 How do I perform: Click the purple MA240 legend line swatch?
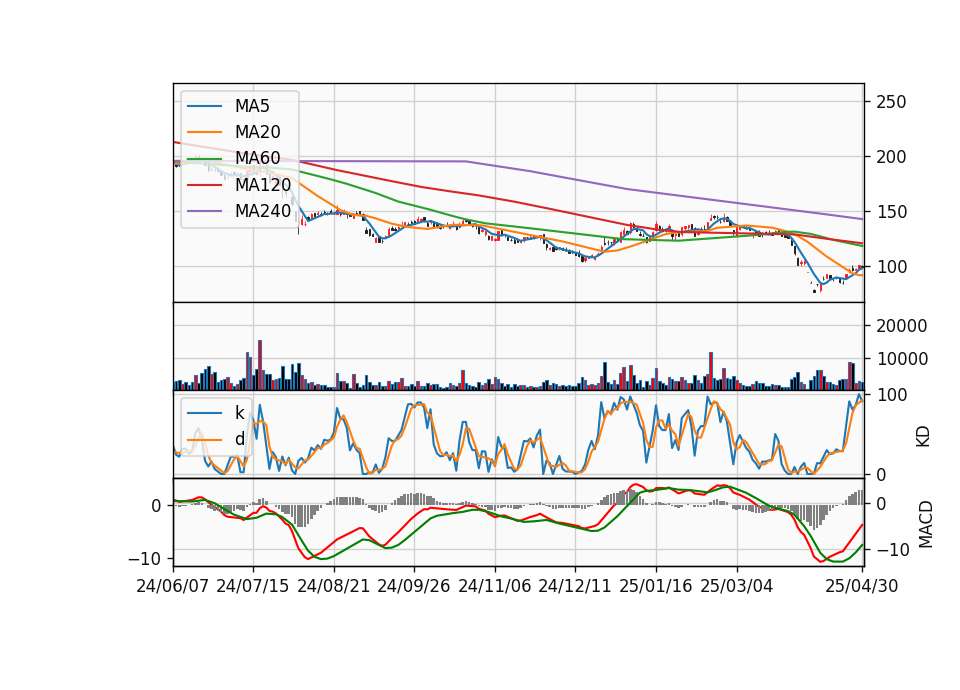pos(204,211)
